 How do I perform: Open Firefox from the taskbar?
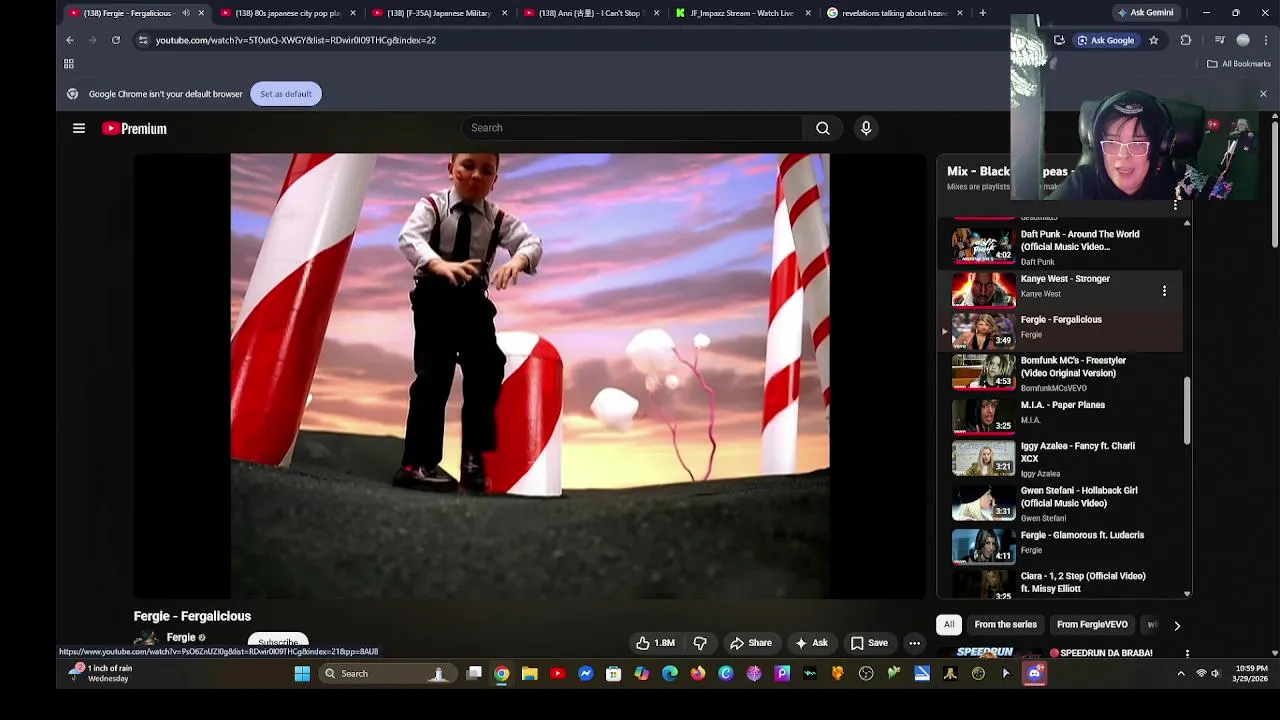click(x=698, y=673)
